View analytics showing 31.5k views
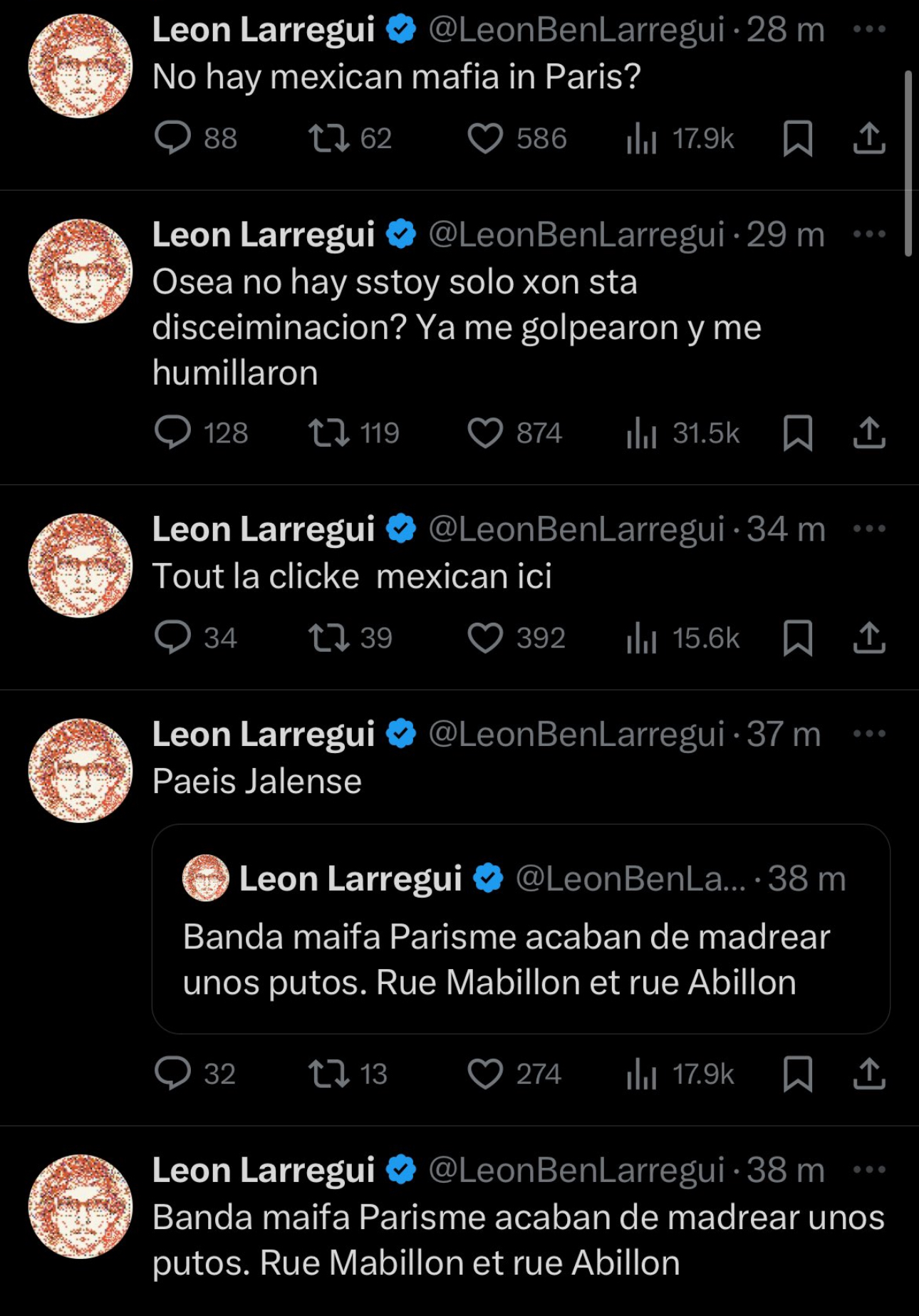This screenshot has width=919, height=1316. (x=682, y=433)
